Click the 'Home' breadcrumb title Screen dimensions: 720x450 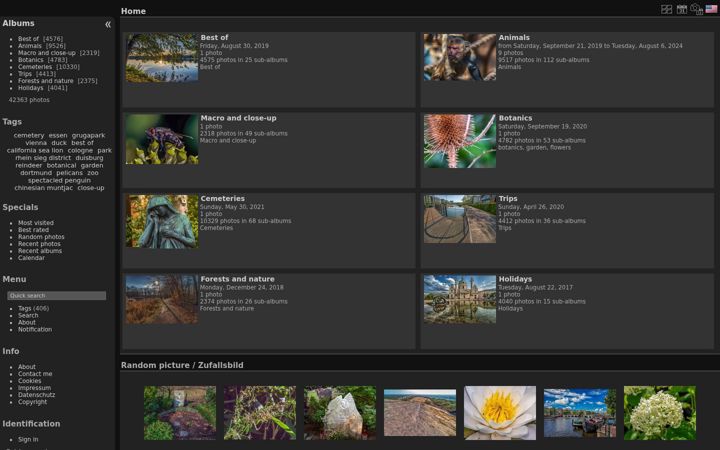[x=133, y=11]
